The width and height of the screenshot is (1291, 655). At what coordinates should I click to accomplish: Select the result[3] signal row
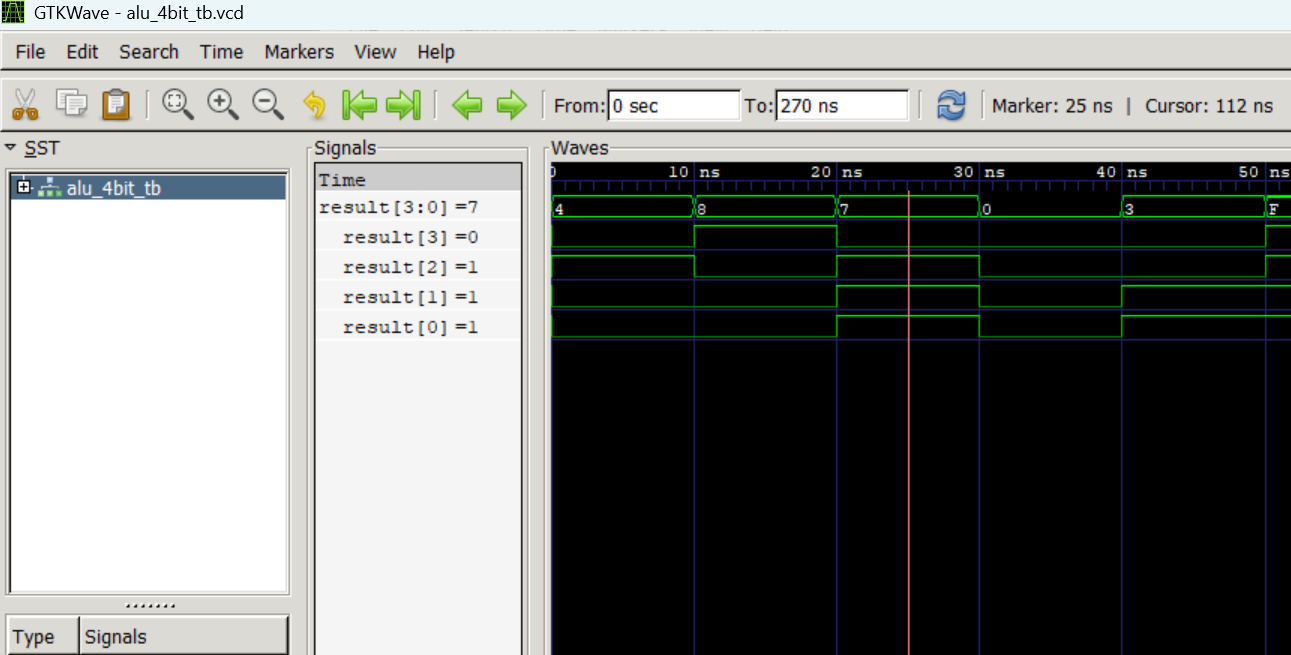coord(418,237)
